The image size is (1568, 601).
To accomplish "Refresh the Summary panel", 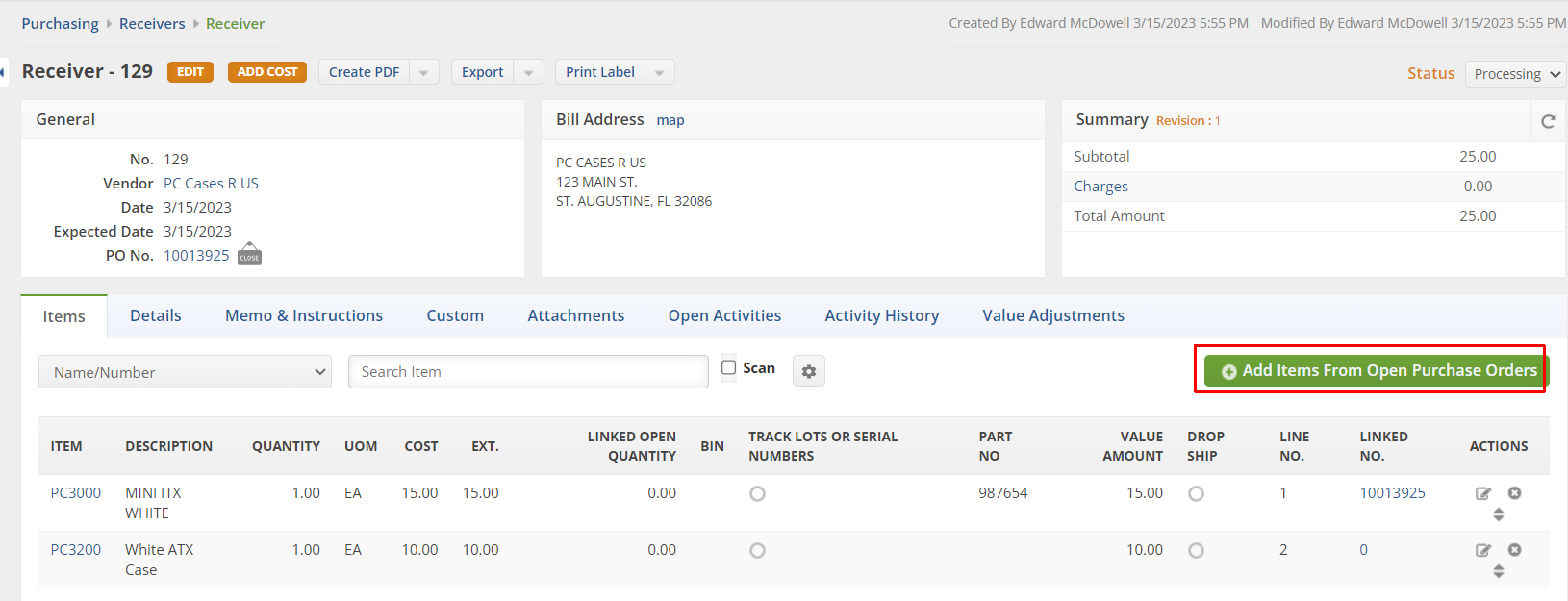I will 1548,121.
